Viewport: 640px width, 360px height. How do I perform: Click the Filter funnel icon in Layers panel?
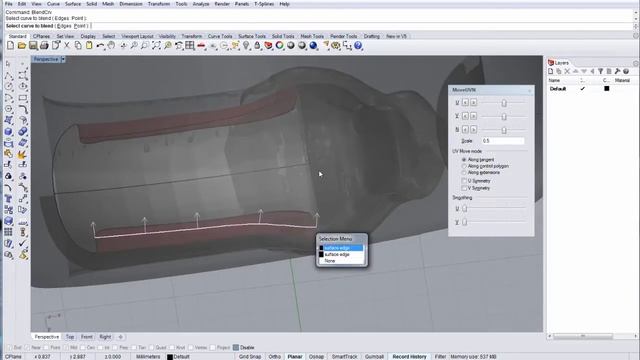click(600, 71)
